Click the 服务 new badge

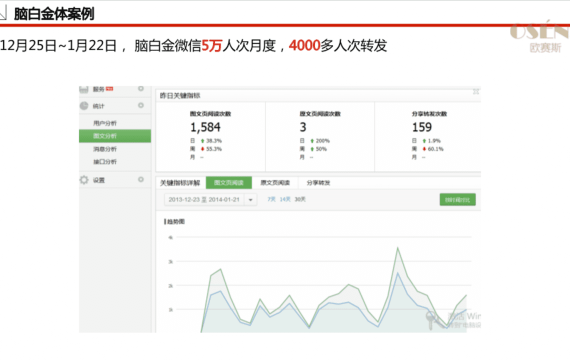[x=109, y=89]
